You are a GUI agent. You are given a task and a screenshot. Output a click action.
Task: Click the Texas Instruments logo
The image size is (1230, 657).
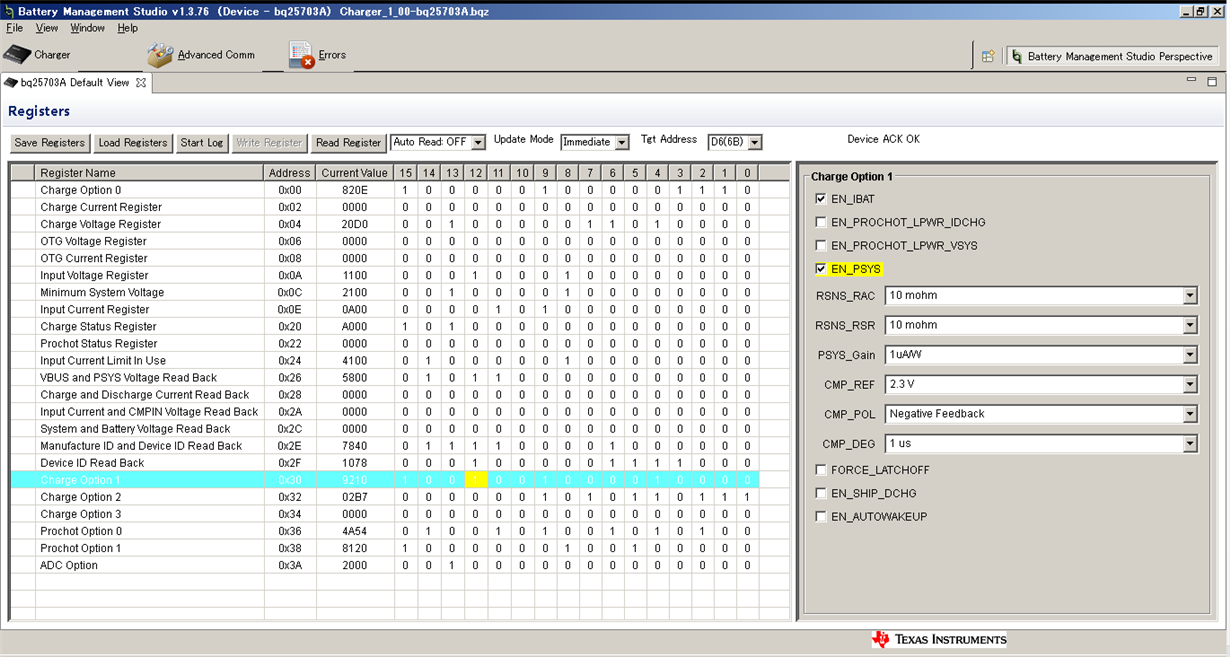coord(939,640)
